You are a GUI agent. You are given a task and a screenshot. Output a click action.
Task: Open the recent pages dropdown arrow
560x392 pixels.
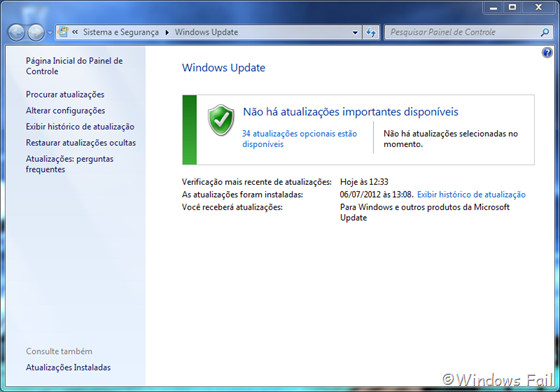[x=50, y=32]
